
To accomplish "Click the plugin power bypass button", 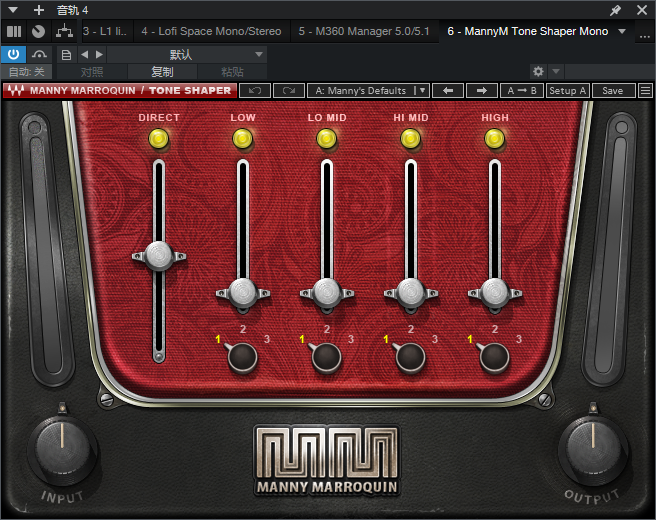I will (14, 54).
